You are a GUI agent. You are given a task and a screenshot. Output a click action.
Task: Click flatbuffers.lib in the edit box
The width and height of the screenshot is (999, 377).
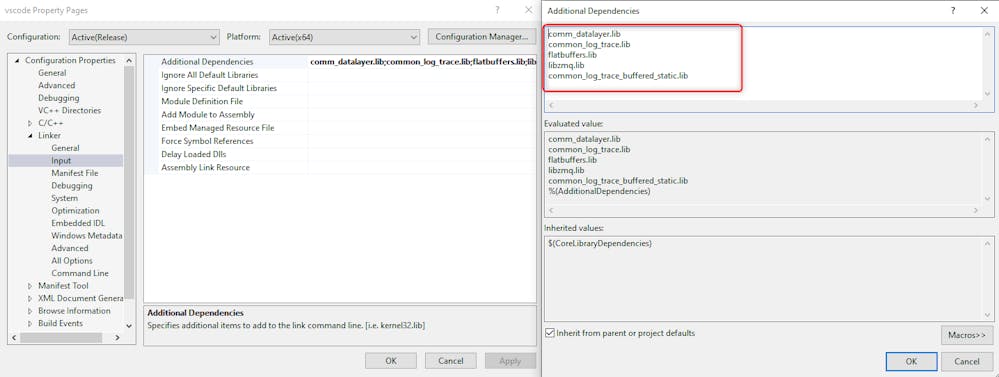(x=572, y=55)
